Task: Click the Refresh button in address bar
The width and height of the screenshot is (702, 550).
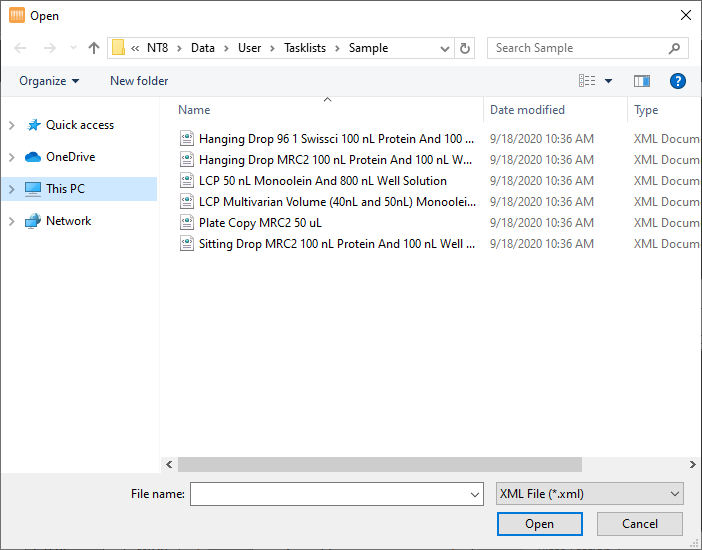Action: (465, 48)
